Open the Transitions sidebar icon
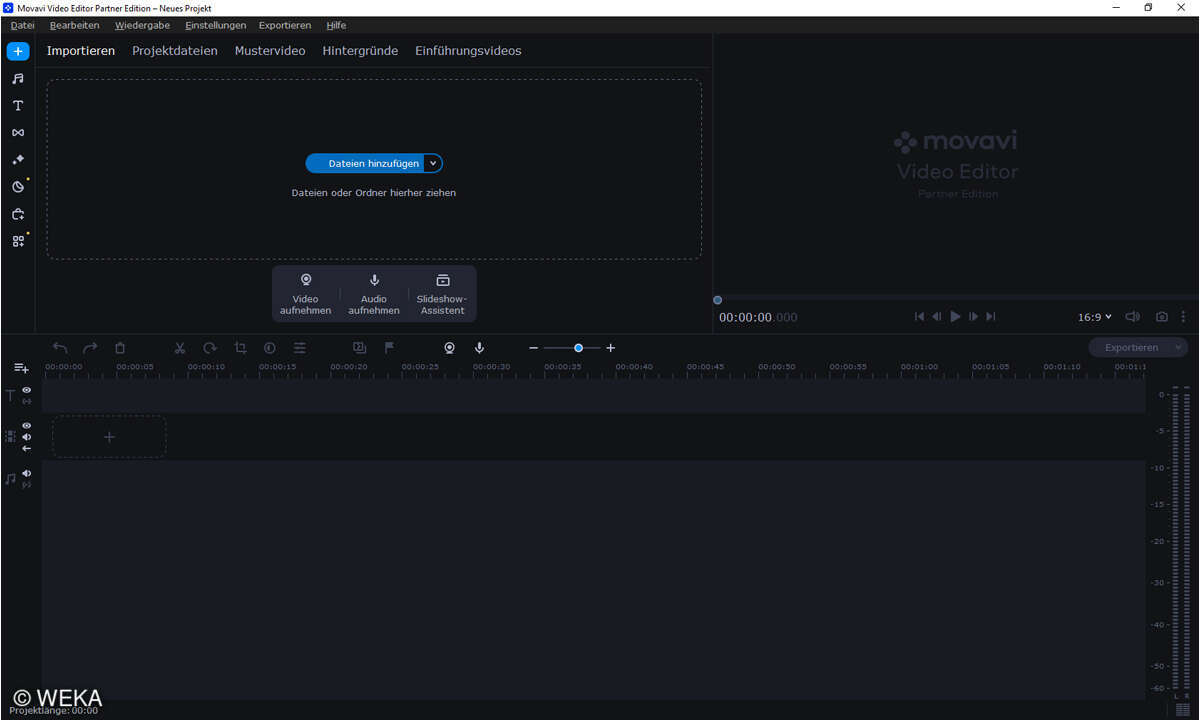Viewport: 1200px width, 720px height. pos(18,132)
